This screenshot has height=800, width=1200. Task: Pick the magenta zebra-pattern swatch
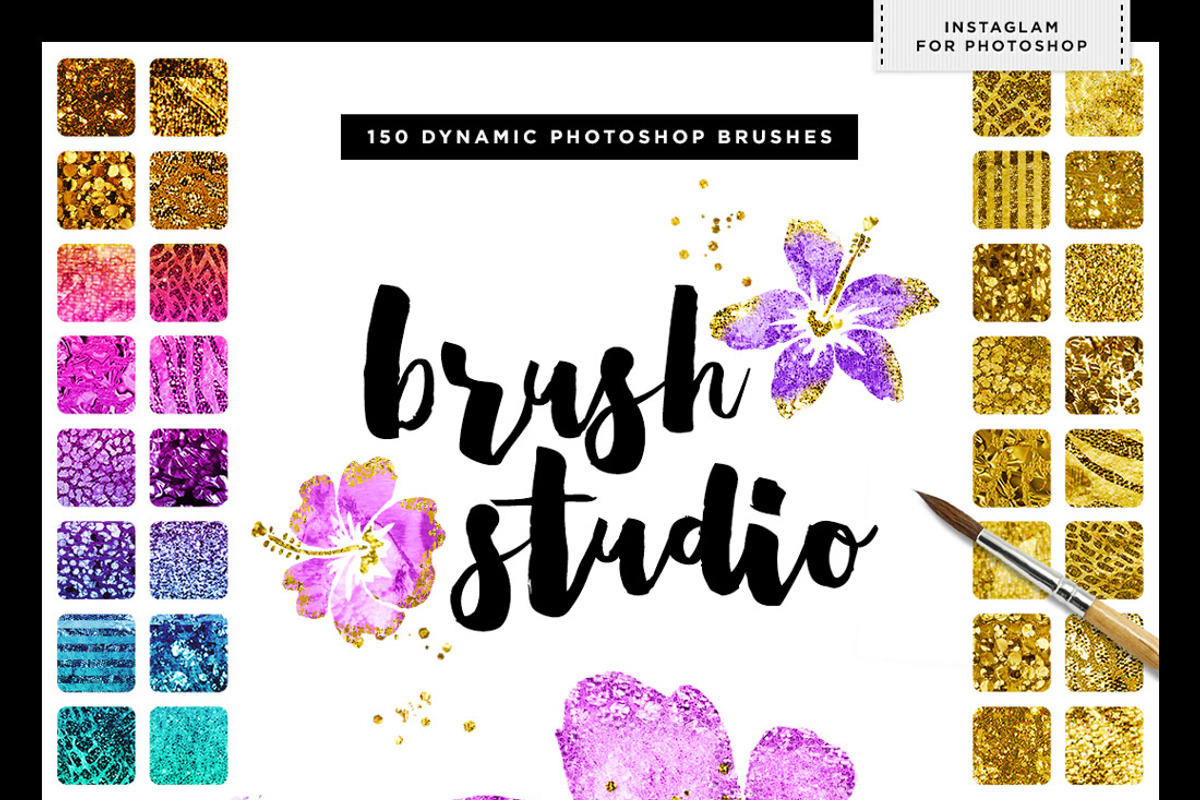(x=189, y=375)
